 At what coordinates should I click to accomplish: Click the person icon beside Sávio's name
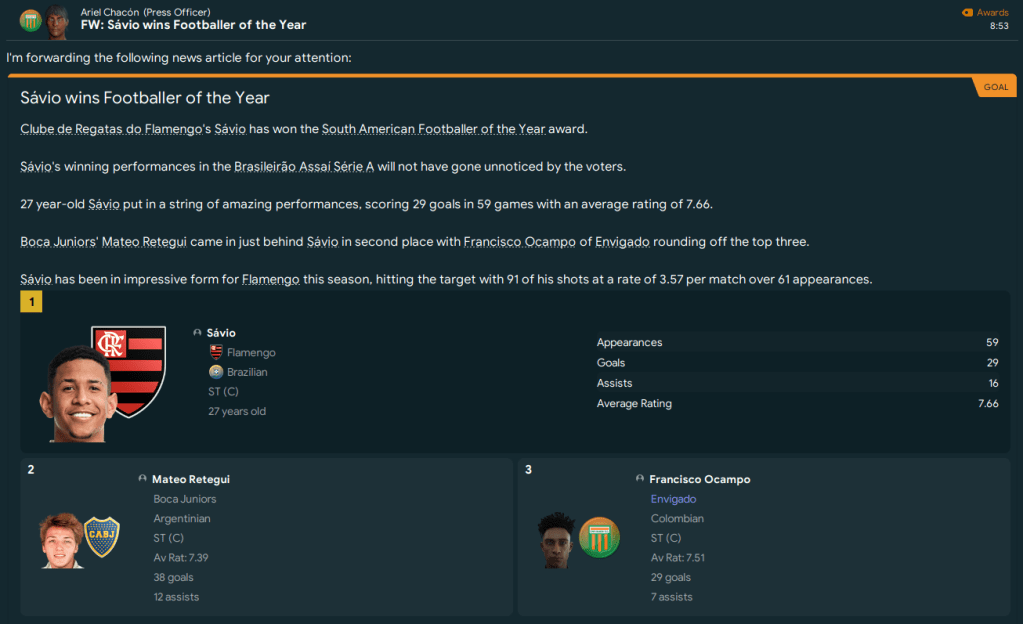[197, 333]
